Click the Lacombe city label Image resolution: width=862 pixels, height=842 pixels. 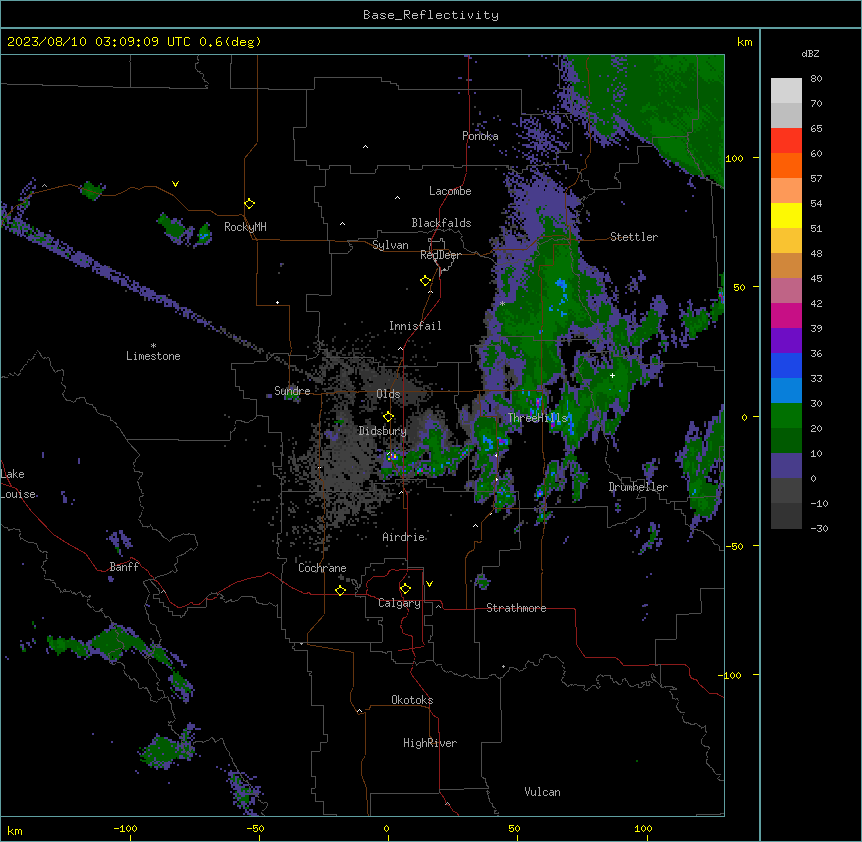tap(450, 191)
